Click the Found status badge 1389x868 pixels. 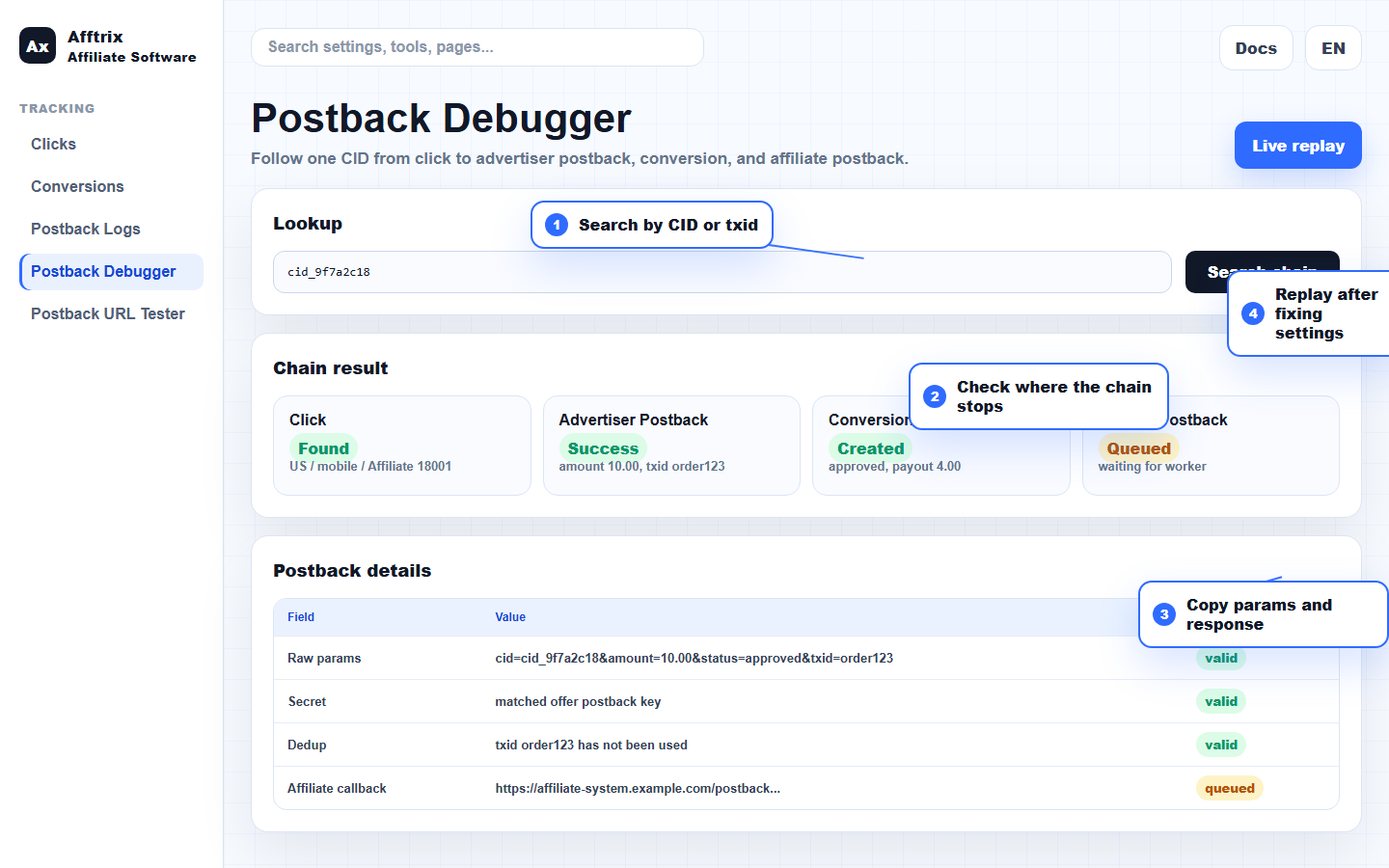[x=323, y=448]
